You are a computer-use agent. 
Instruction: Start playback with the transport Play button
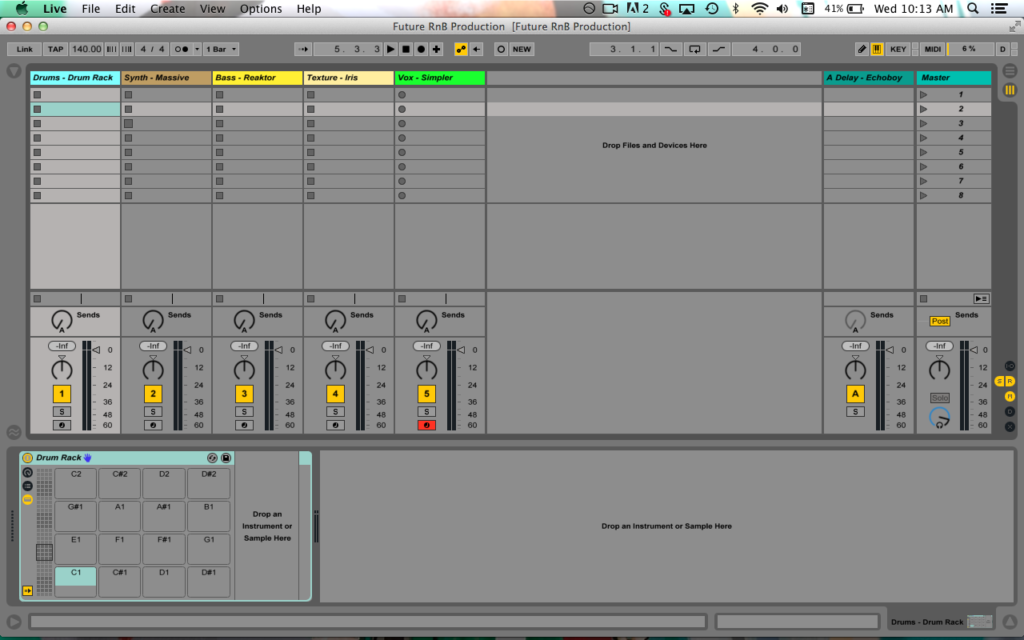coord(391,49)
